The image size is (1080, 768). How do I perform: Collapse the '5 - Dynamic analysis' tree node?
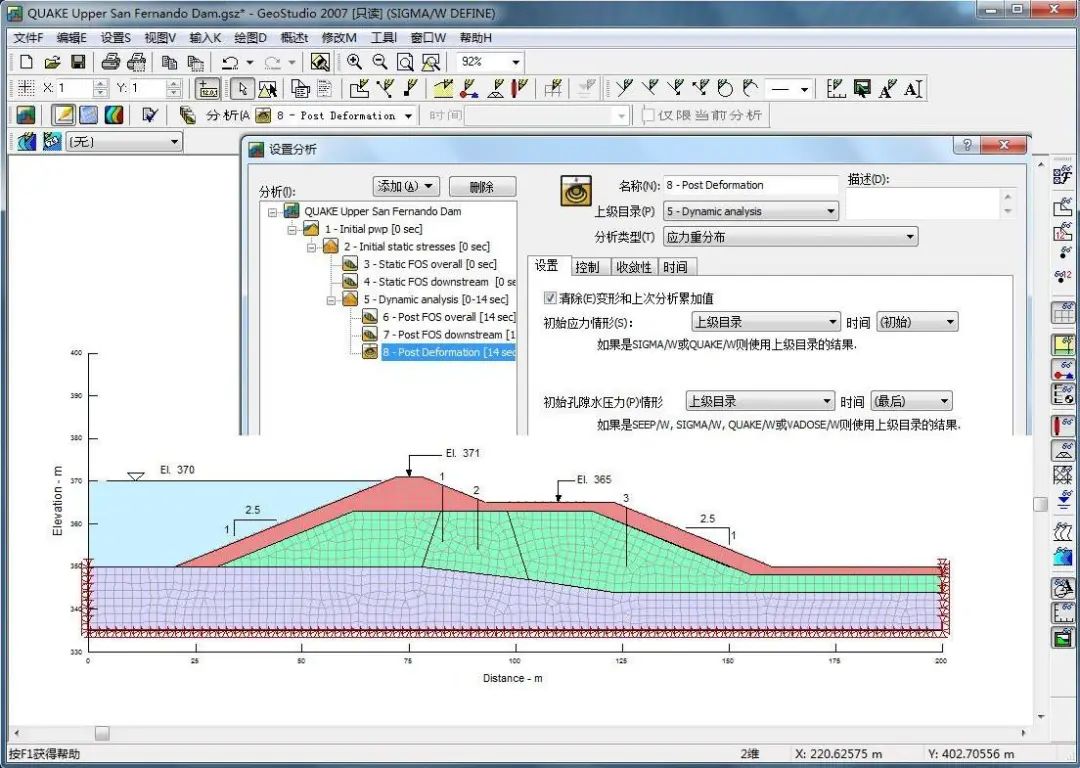pos(332,299)
